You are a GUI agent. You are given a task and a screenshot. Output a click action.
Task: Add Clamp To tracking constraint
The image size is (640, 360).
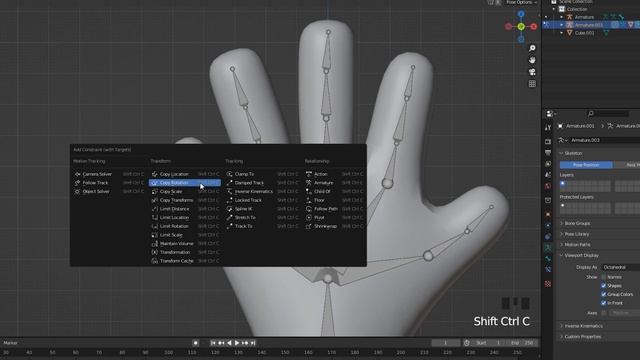[262, 174]
